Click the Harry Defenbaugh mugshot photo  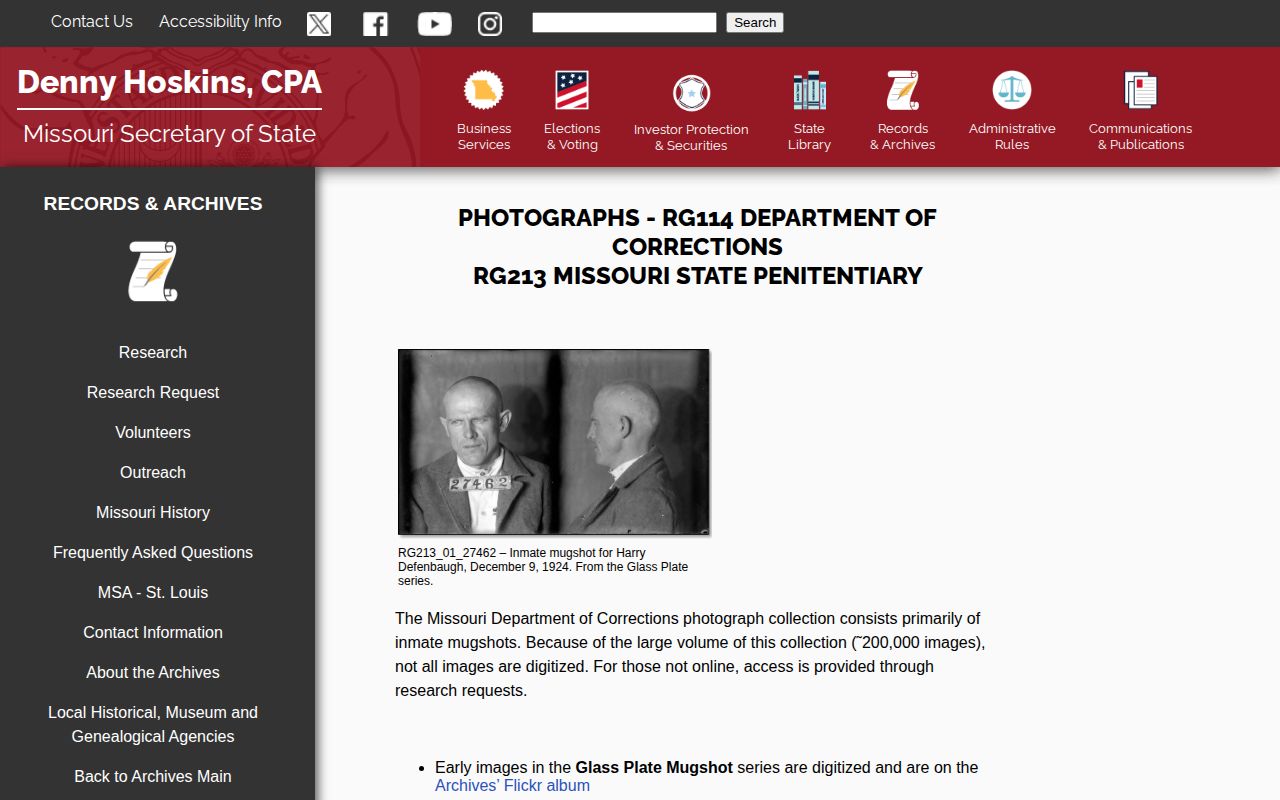[554, 442]
